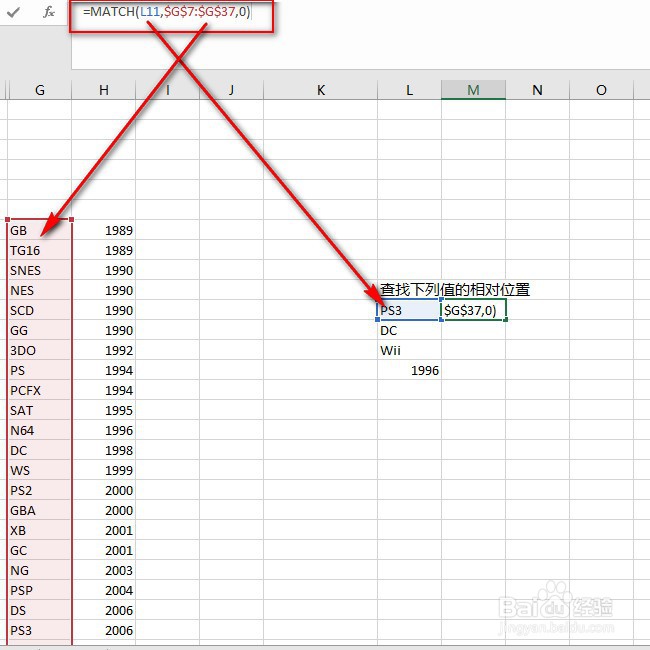
Task: Select column G header
Action: pos(40,90)
